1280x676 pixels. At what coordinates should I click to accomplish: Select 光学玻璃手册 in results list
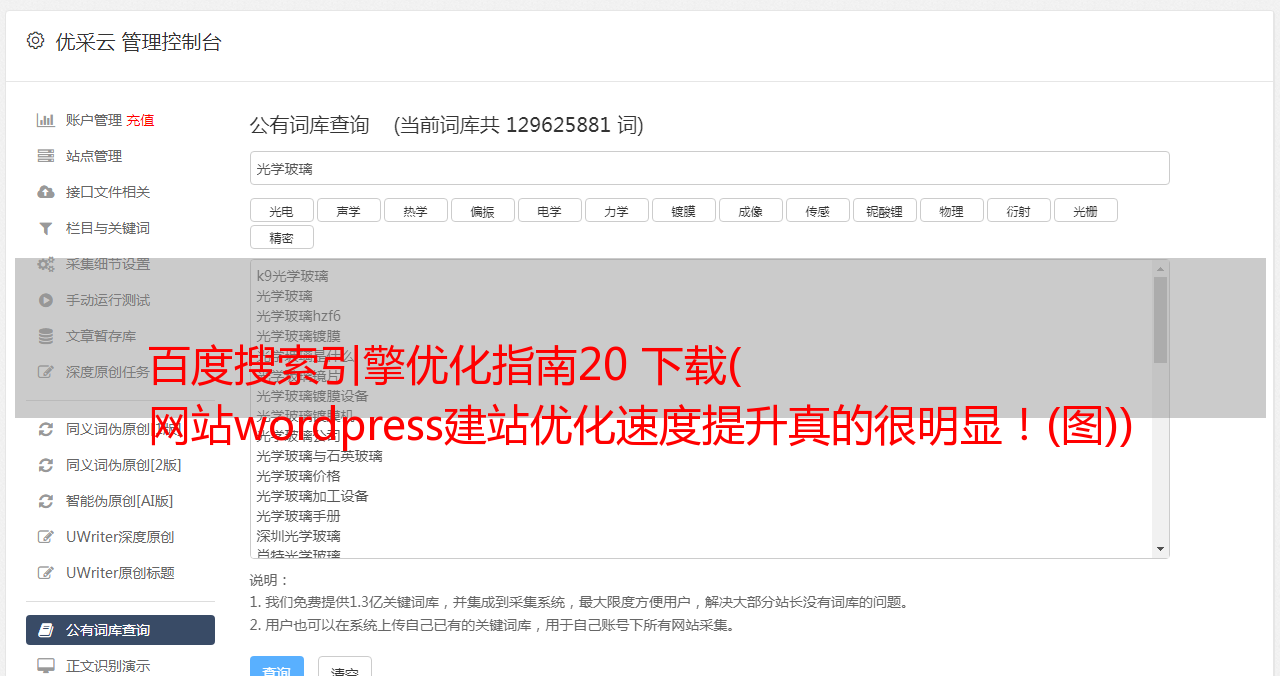pos(298,516)
